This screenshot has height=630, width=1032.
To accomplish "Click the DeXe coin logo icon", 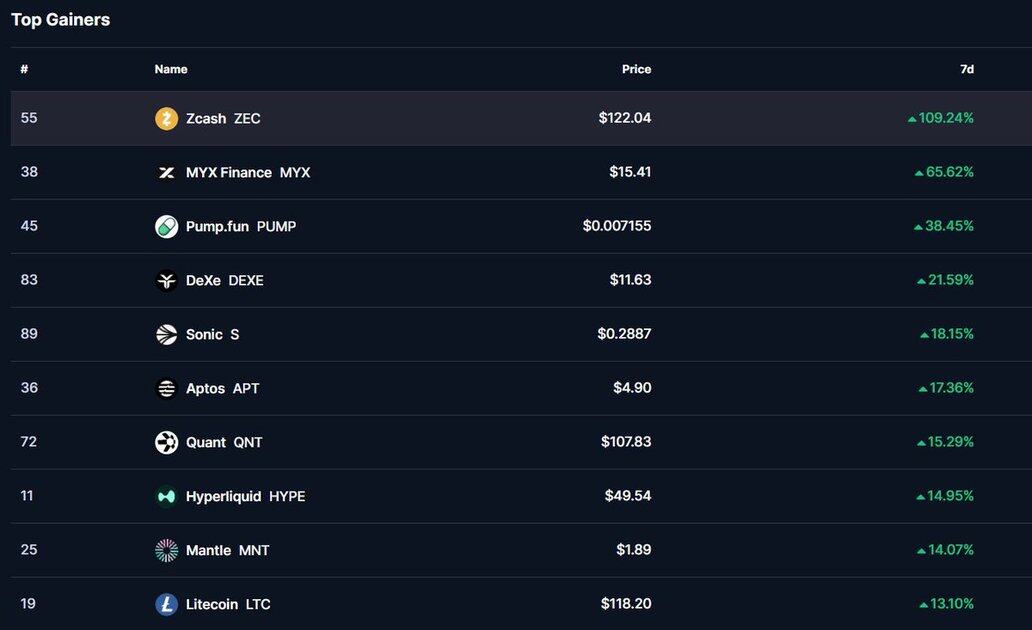I will [166, 281].
